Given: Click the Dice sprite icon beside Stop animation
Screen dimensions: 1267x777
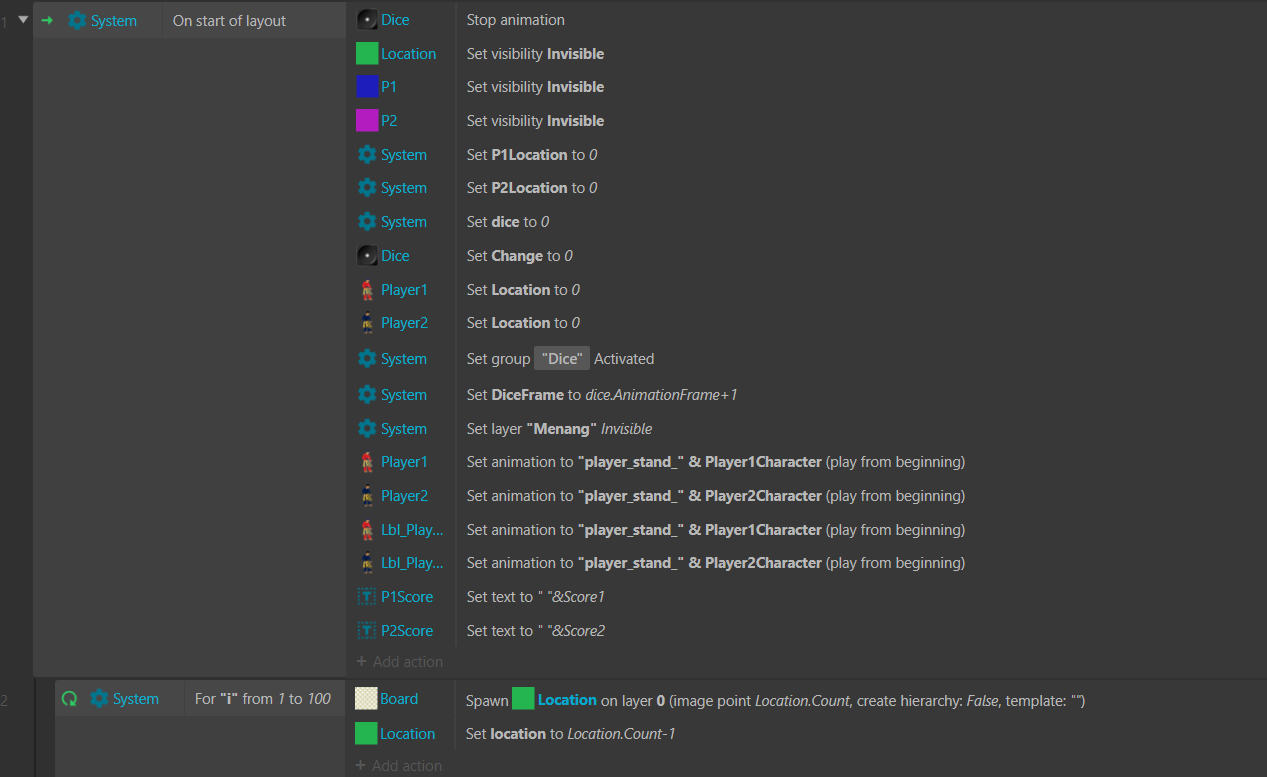Looking at the screenshot, I should pos(367,20).
